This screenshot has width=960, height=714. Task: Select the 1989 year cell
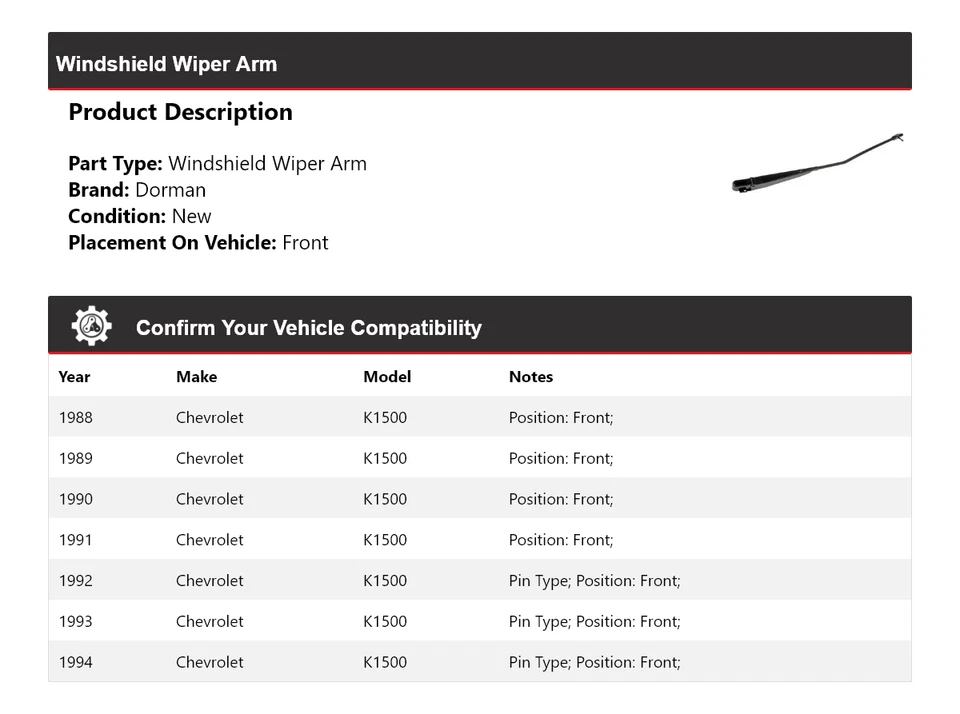point(75,458)
